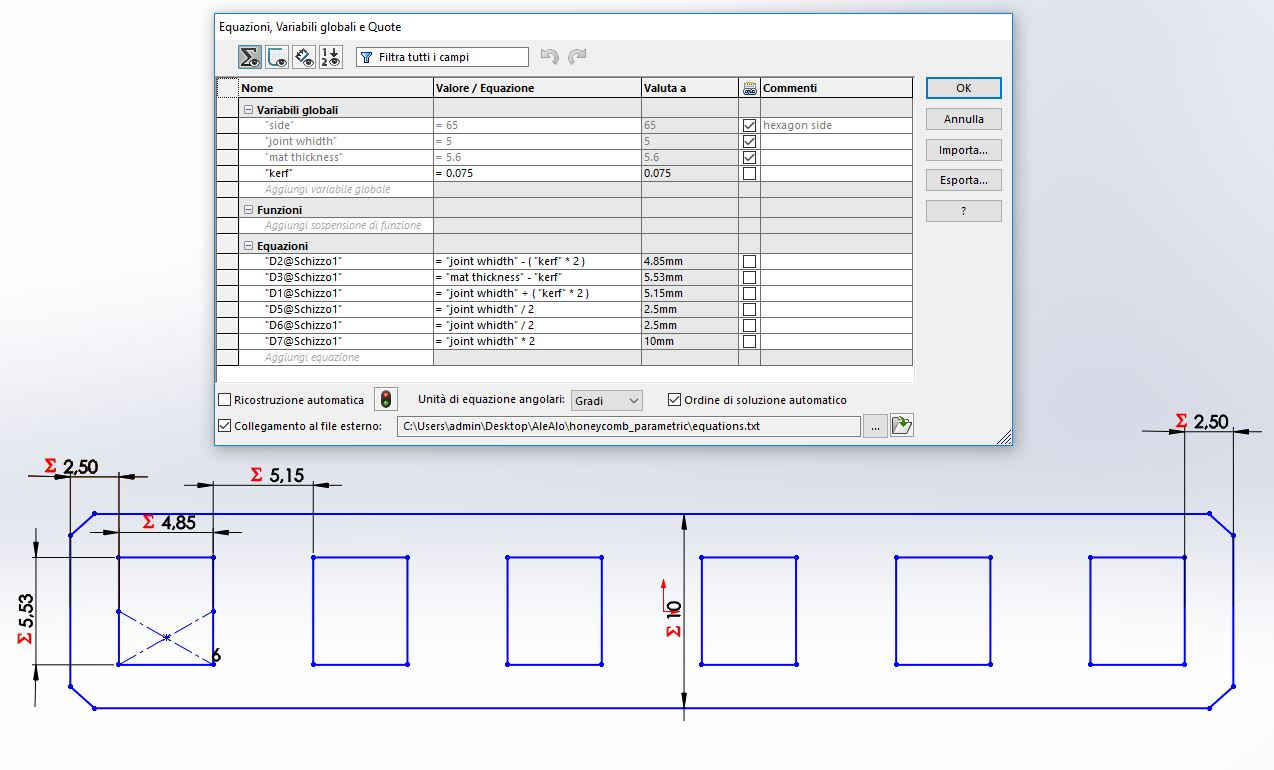Toggle link checkbox for D7@Schizzo1 equation
1274x770 pixels.
coord(749,341)
